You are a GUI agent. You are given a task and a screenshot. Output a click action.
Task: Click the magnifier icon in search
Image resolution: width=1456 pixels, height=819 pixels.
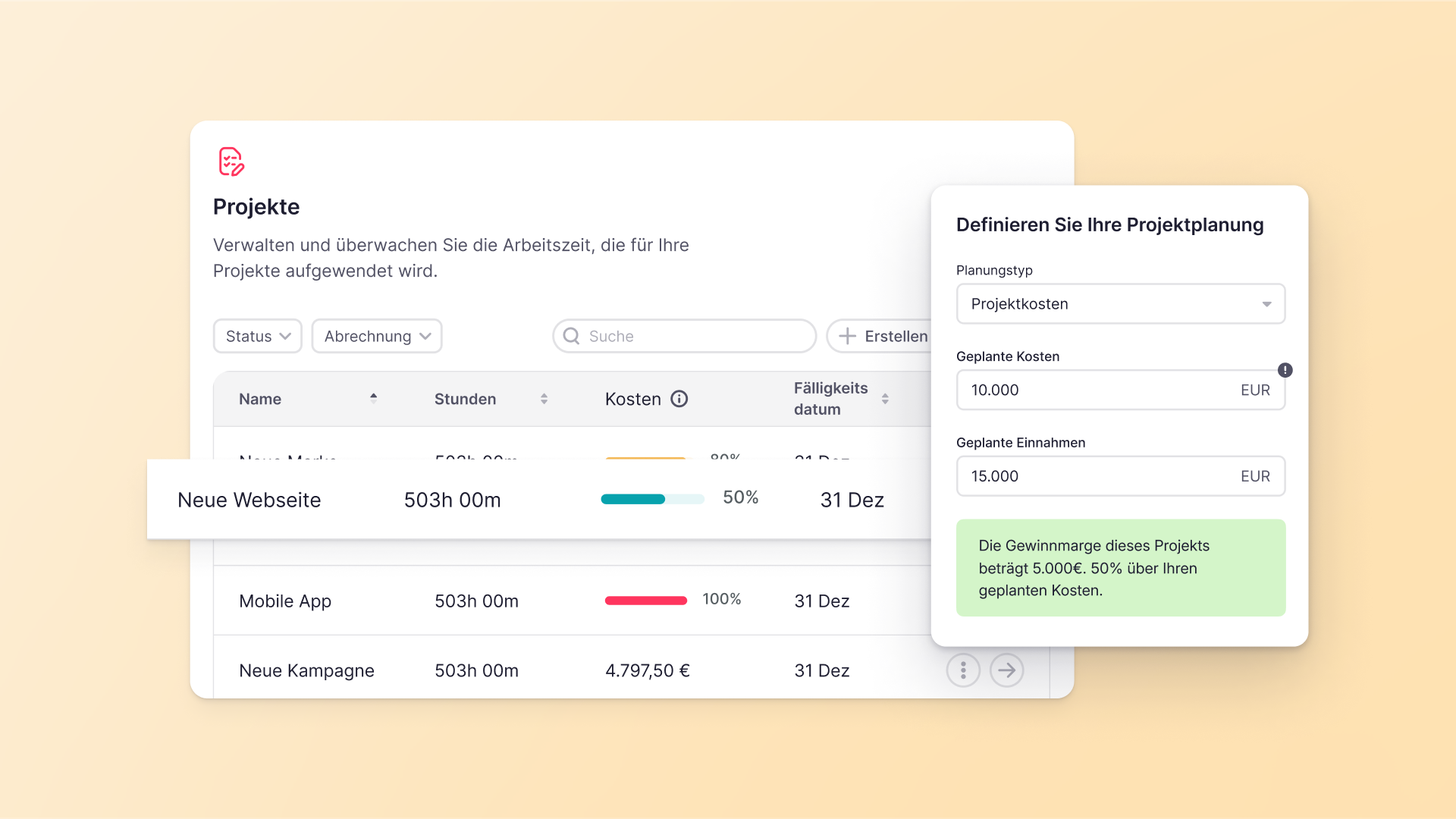572,336
